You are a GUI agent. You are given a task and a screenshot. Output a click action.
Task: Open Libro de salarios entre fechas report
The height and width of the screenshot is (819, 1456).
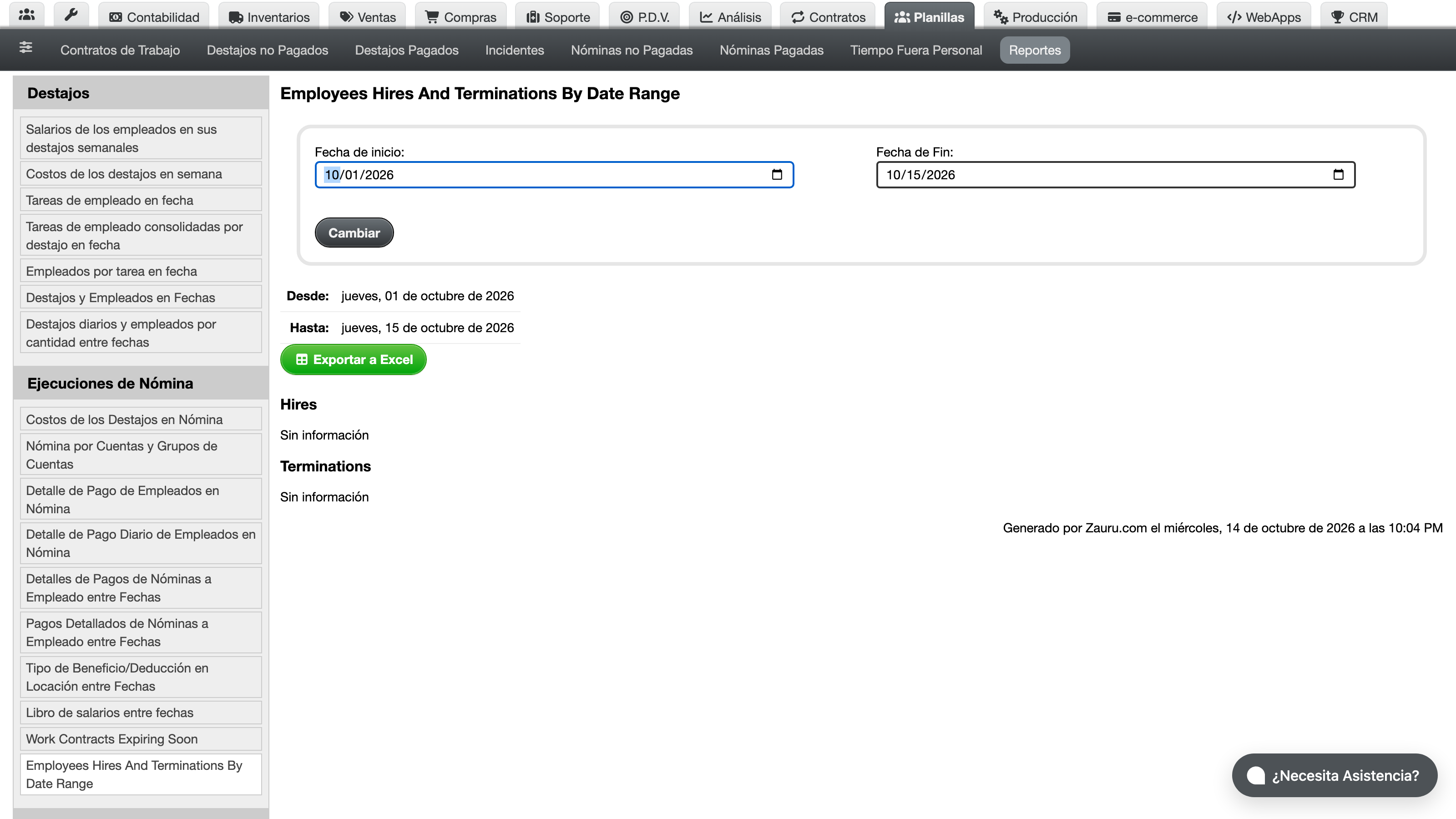click(141, 712)
